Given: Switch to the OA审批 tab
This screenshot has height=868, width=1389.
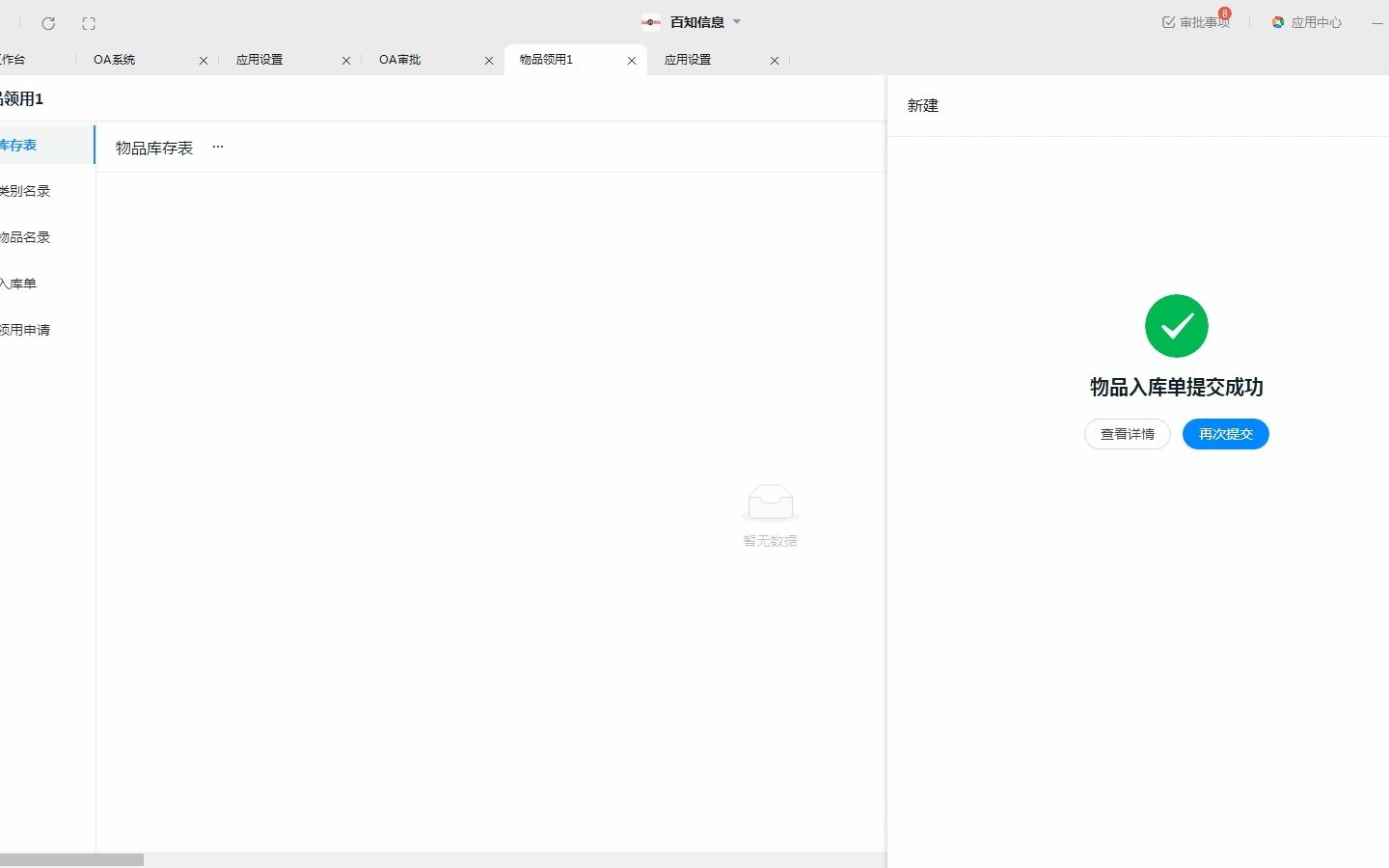Looking at the screenshot, I should click(x=399, y=60).
